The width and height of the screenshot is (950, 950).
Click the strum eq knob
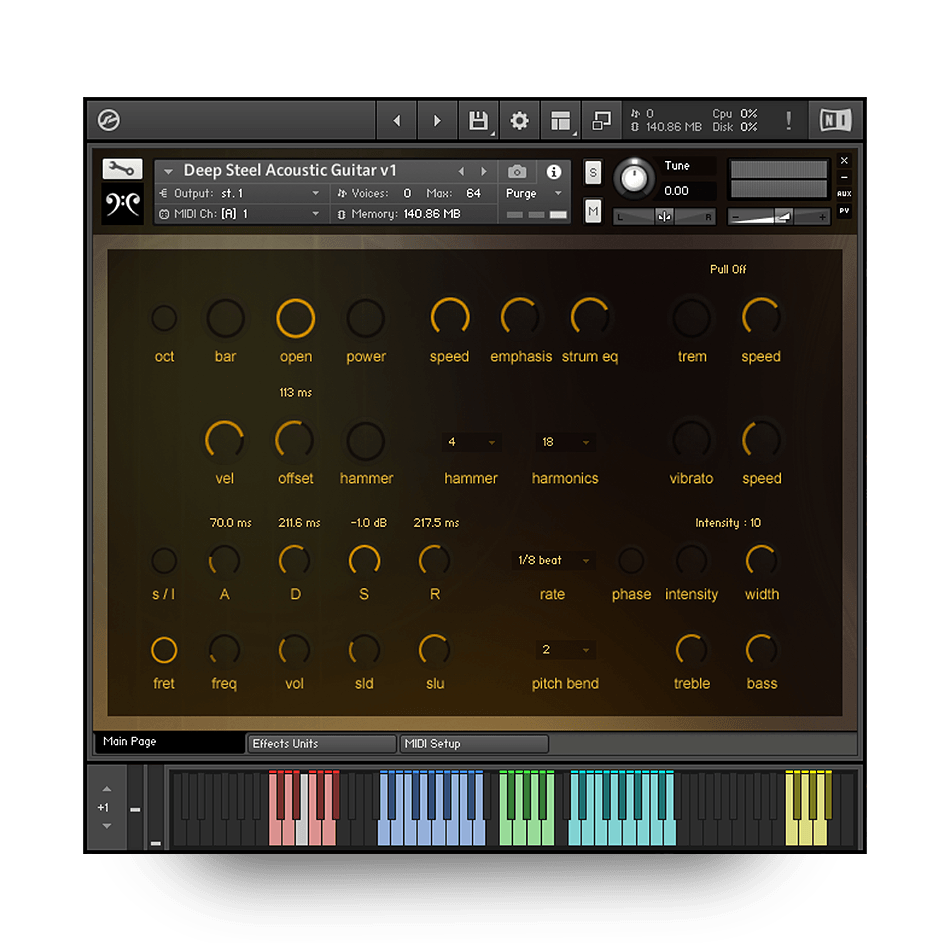point(590,318)
